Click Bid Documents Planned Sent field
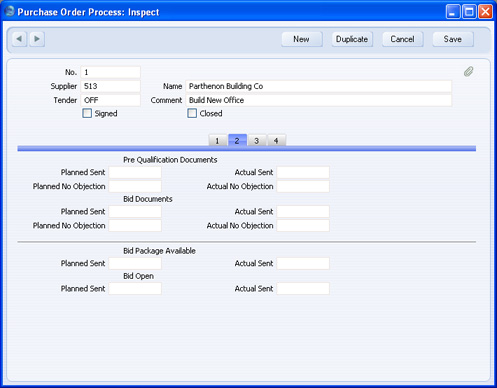The width and height of the screenshot is (497, 388). coord(135,212)
